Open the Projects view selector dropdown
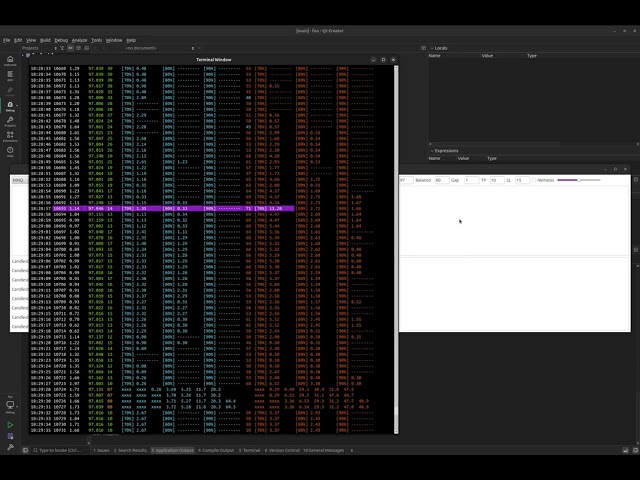Screen dimensions: 640x480 40,48
